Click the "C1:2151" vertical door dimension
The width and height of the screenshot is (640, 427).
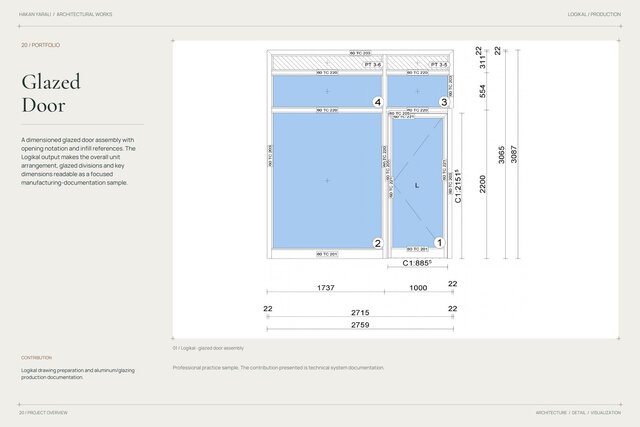point(458,186)
